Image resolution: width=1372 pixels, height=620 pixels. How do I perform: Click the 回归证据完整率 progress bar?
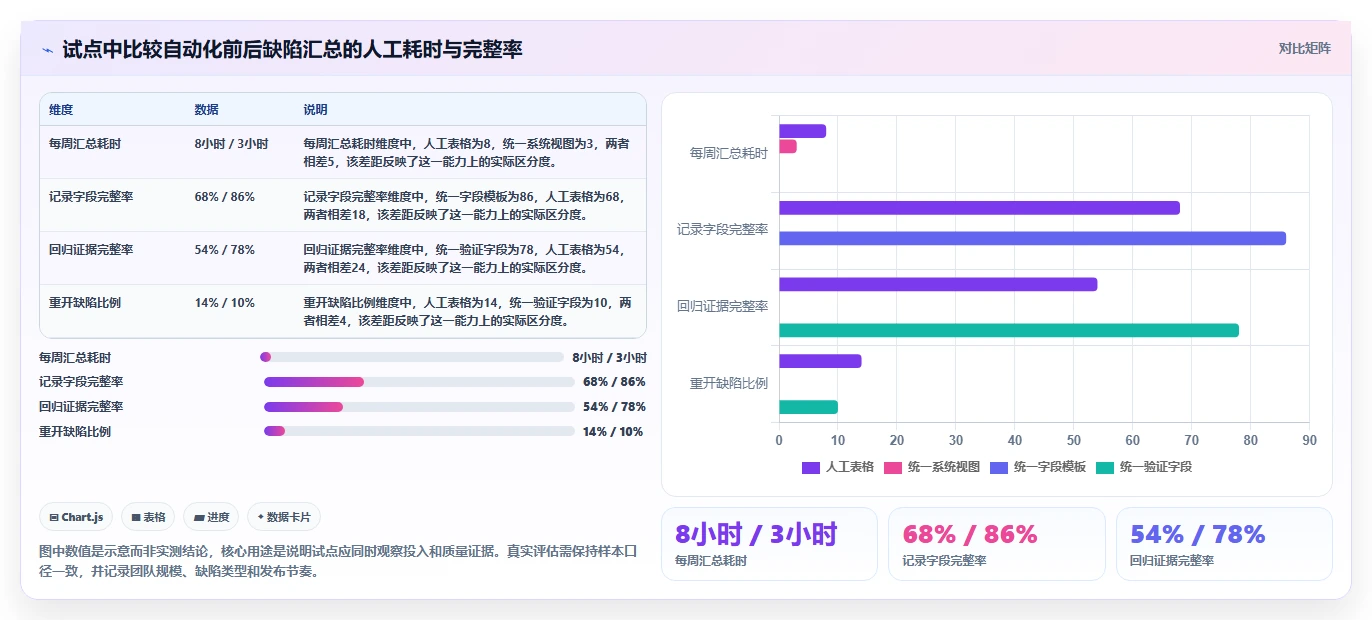click(419, 407)
